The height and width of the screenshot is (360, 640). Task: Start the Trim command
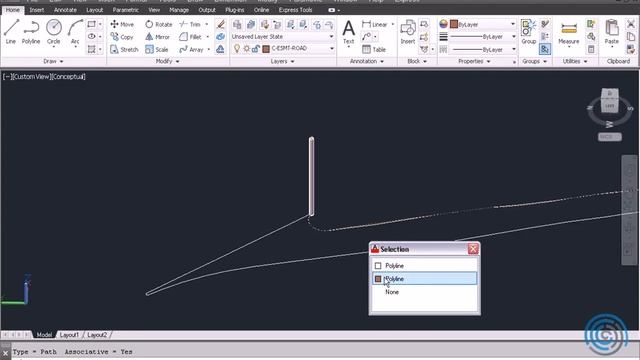tap(190, 24)
